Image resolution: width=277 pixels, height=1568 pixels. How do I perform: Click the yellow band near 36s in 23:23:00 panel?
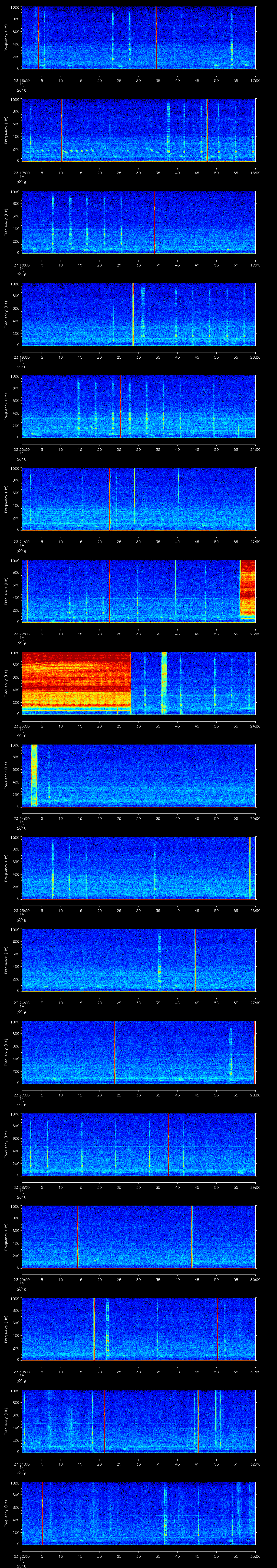tap(164, 683)
